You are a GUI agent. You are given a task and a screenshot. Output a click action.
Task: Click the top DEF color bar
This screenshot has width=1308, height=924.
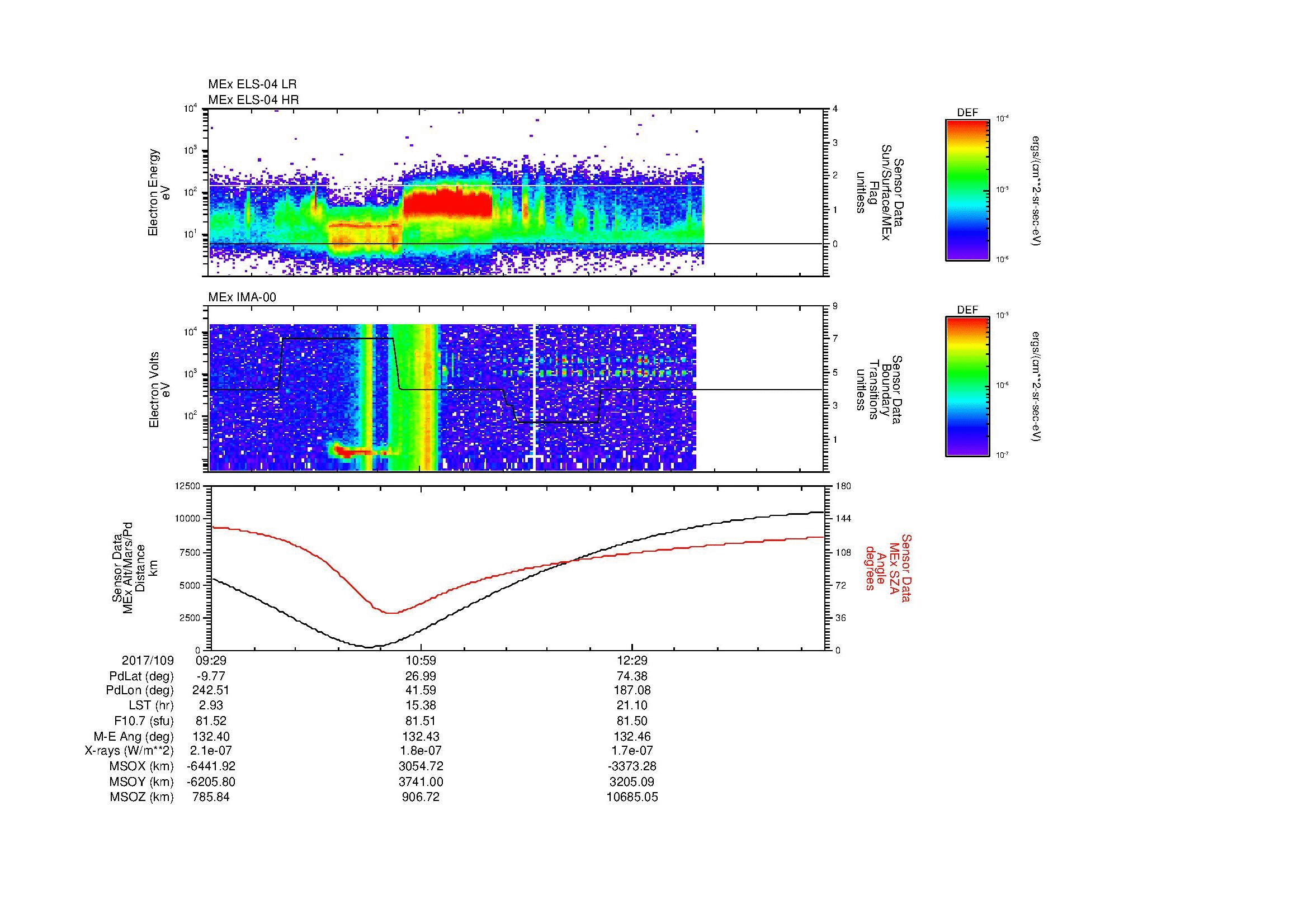pos(967,189)
